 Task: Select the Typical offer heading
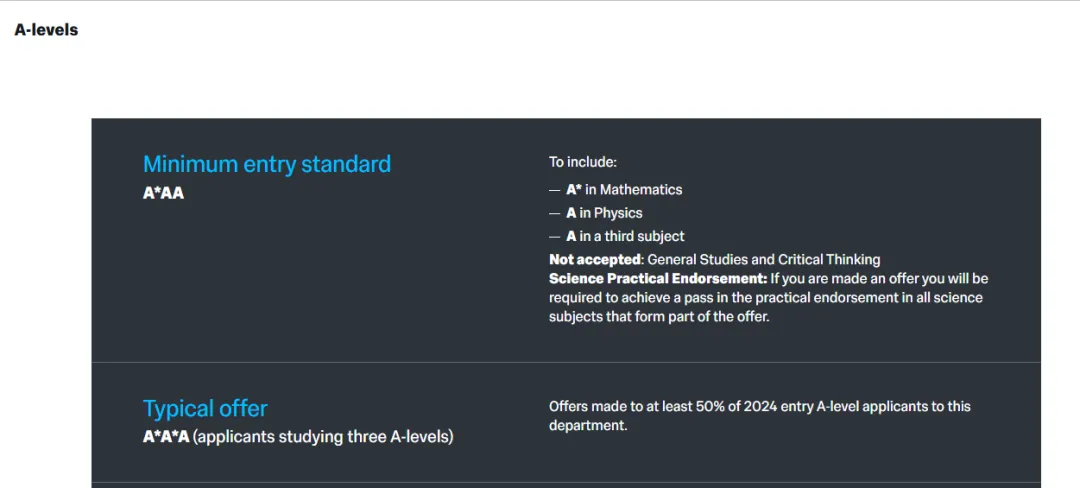(x=205, y=408)
